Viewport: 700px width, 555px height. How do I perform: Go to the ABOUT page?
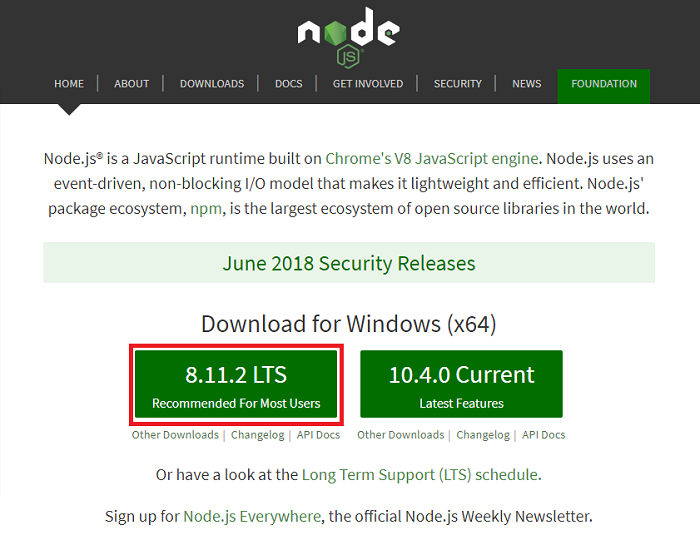[x=131, y=84]
